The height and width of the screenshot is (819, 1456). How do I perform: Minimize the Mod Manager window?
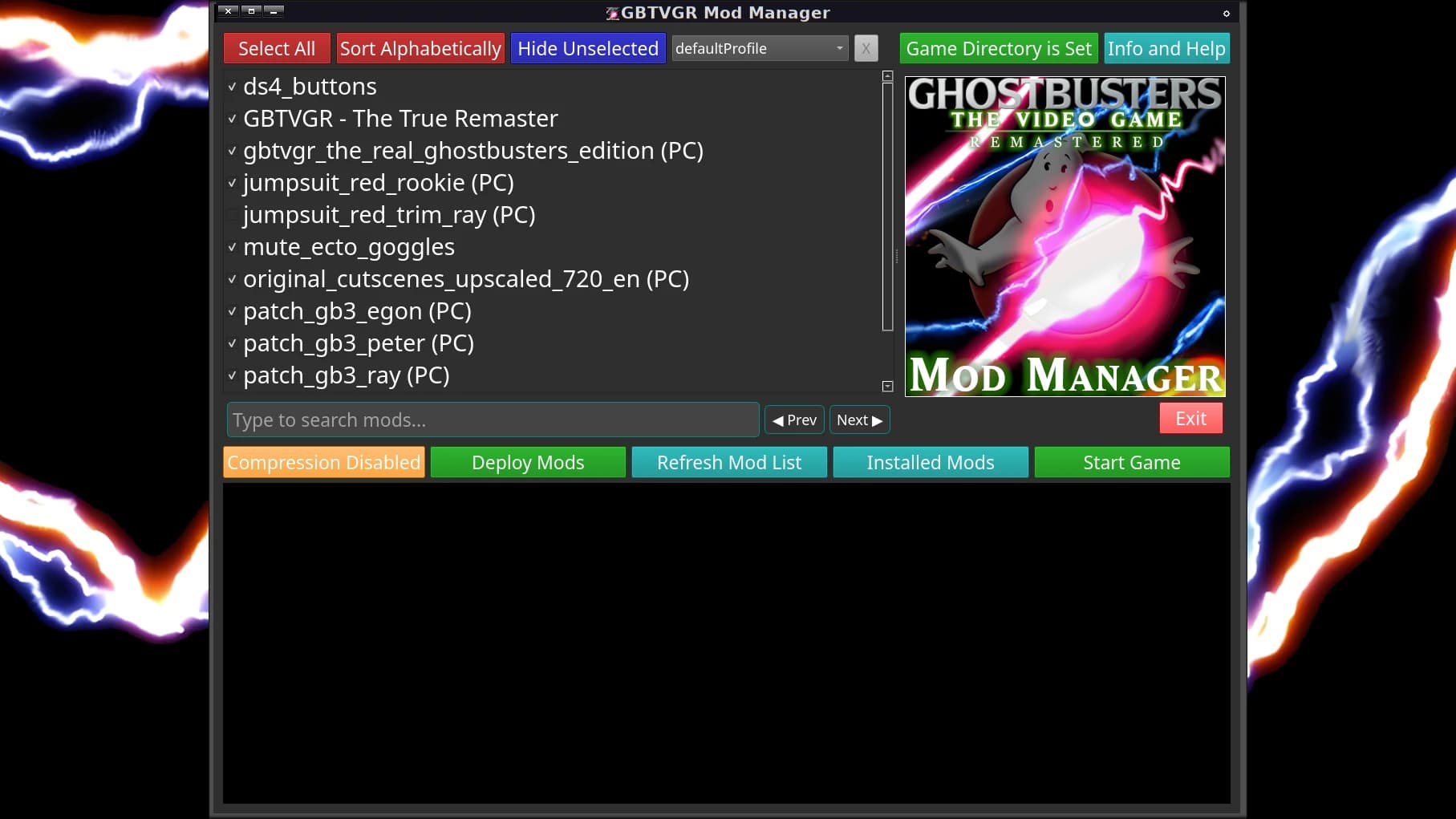tap(274, 10)
